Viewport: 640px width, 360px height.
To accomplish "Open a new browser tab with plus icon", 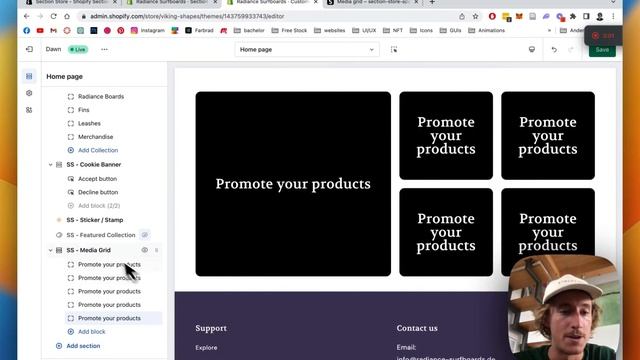I will pyautogui.click(x=432, y=2).
